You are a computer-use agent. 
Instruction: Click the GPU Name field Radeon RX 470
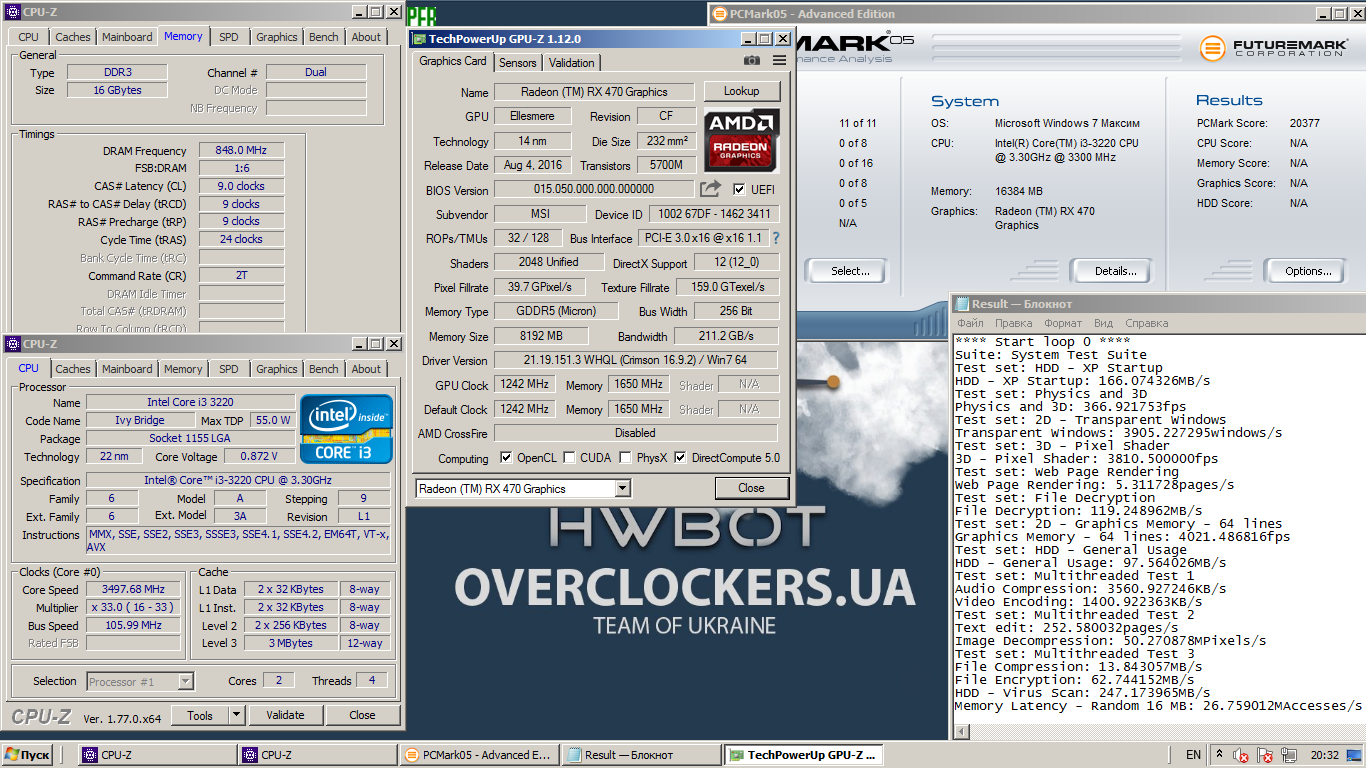pyautogui.click(x=594, y=92)
